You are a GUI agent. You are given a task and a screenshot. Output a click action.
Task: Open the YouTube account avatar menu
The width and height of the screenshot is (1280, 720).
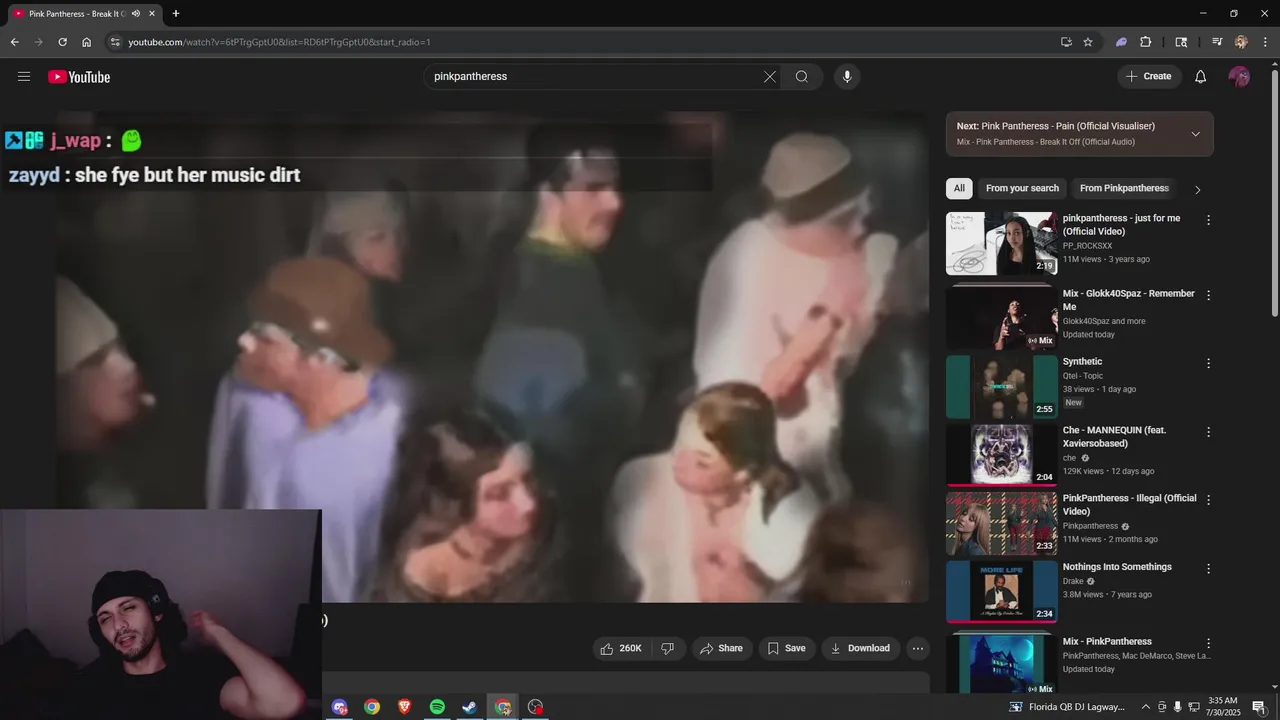coord(1239,77)
